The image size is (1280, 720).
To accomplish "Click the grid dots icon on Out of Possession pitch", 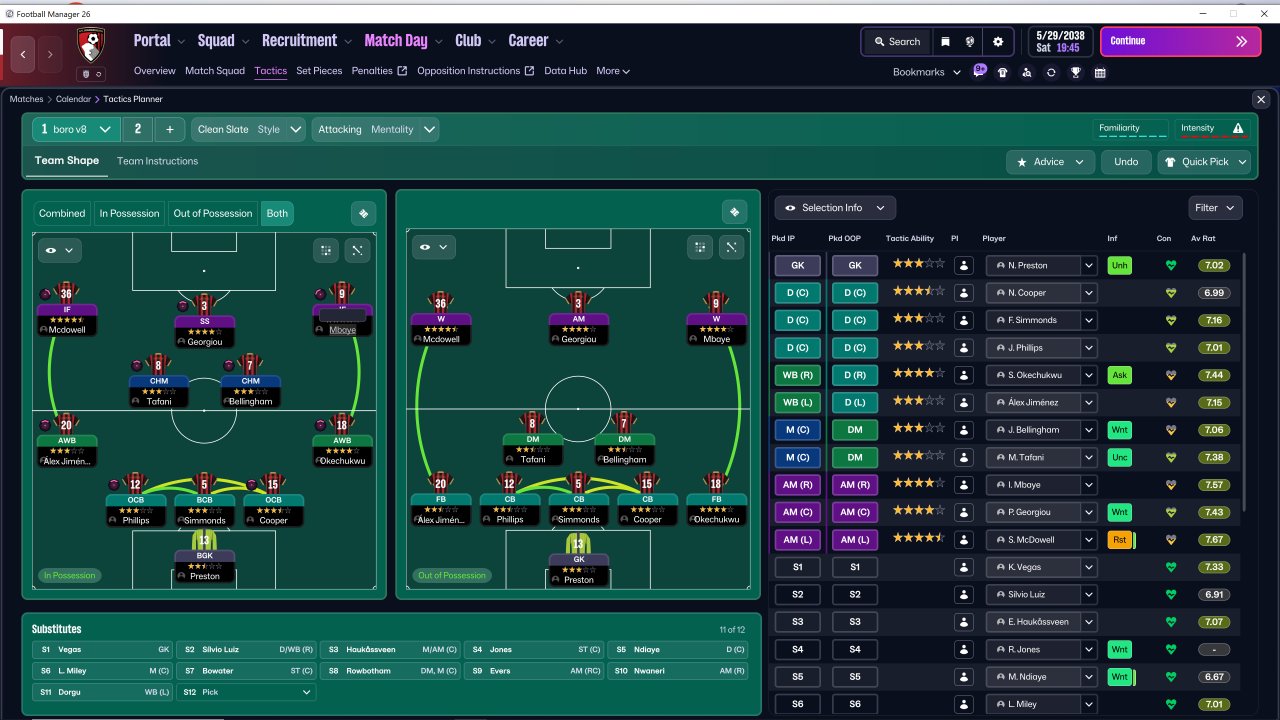I will pyautogui.click(x=700, y=247).
